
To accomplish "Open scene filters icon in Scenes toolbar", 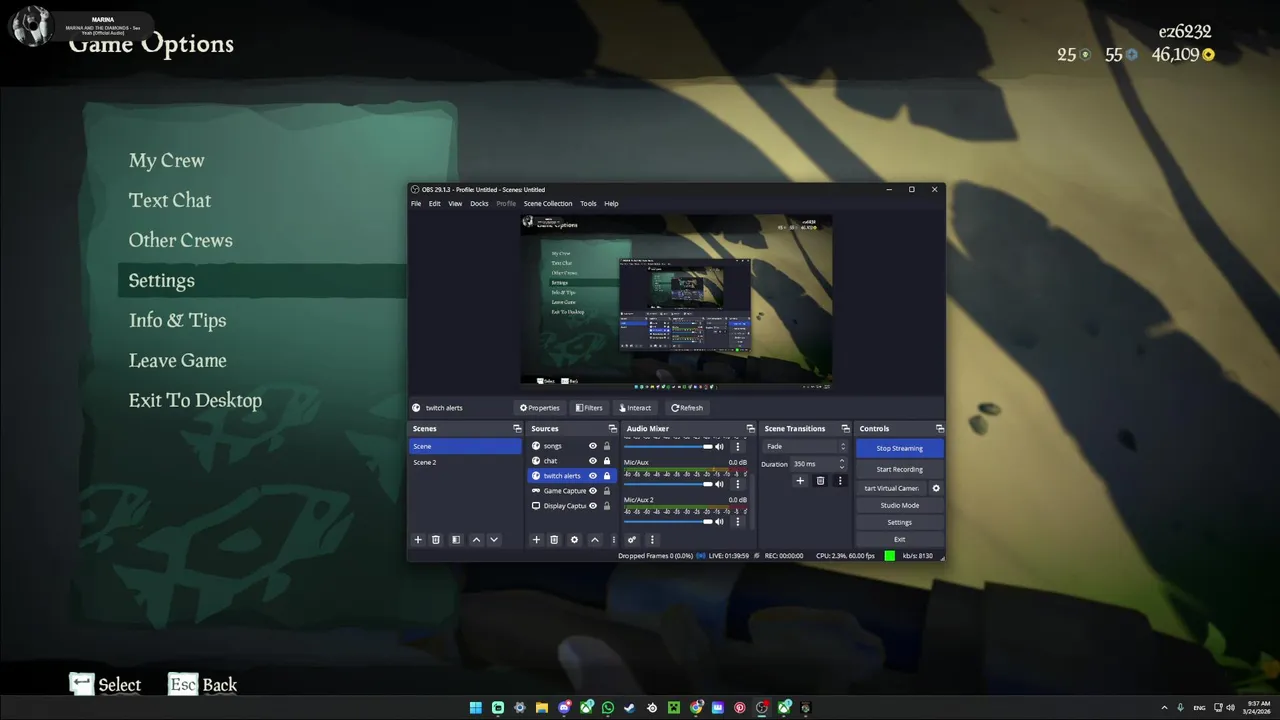I will pyautogui.click(x=456, y=540).
